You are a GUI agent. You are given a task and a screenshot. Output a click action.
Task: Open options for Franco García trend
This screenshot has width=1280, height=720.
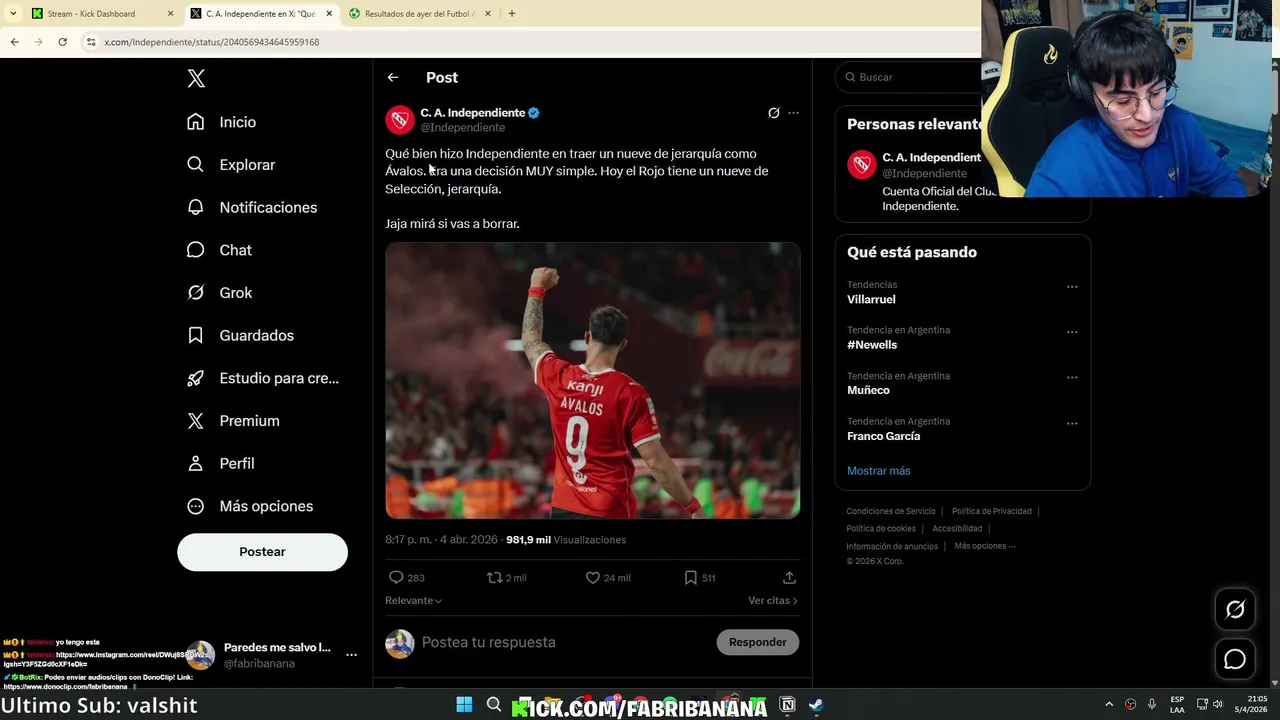[x=1072, y=423]
